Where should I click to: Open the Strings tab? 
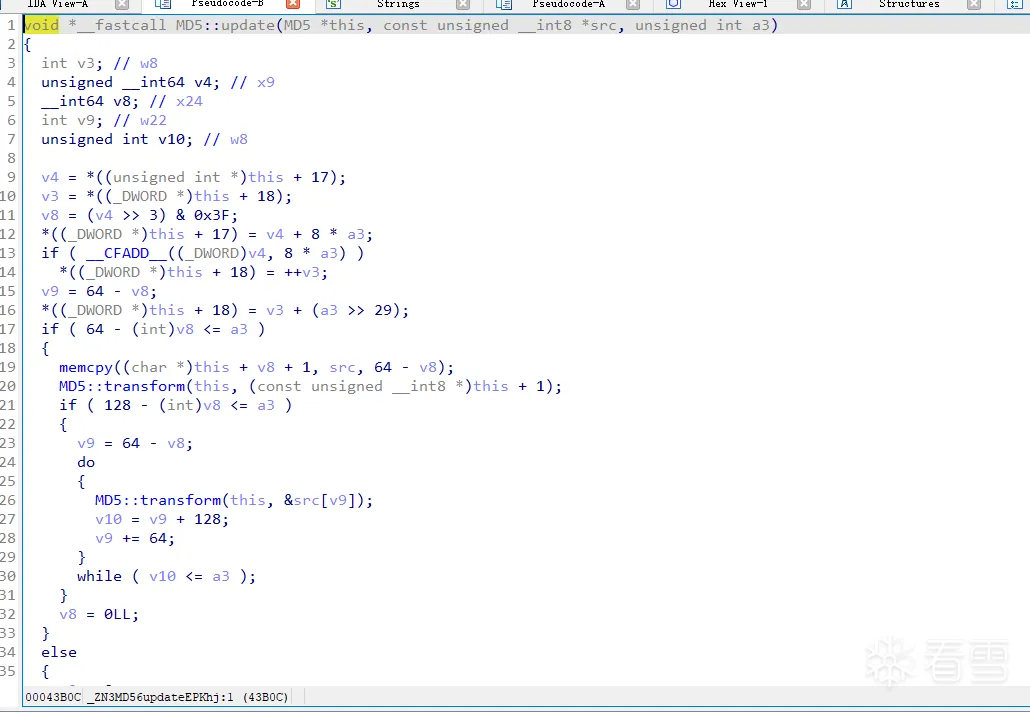click(x=398, y=4)
